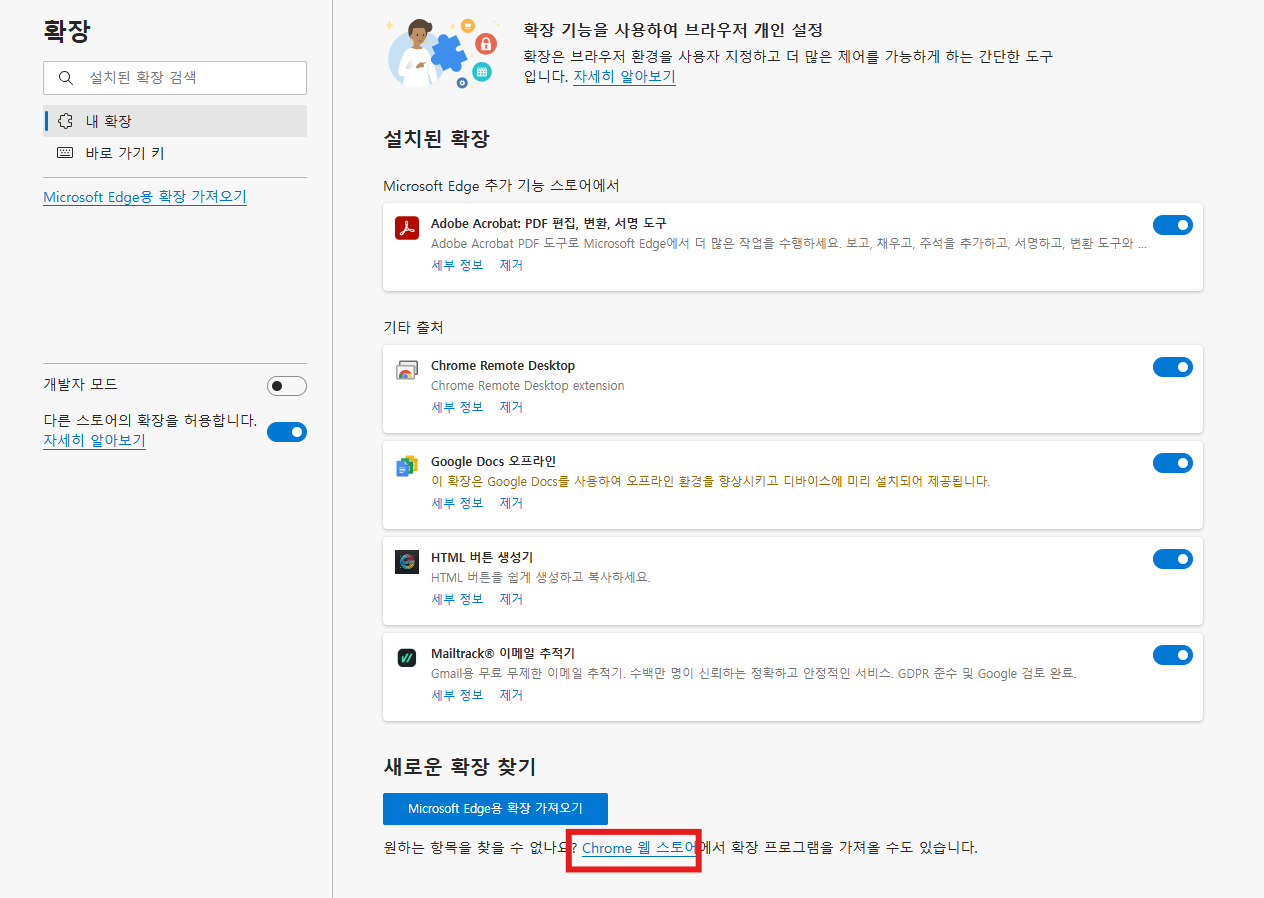Toggle 다른 스토어의 확장을 허용합니다 switch
The width and height of the screenshot is (1264, 898).
point(287,432)
